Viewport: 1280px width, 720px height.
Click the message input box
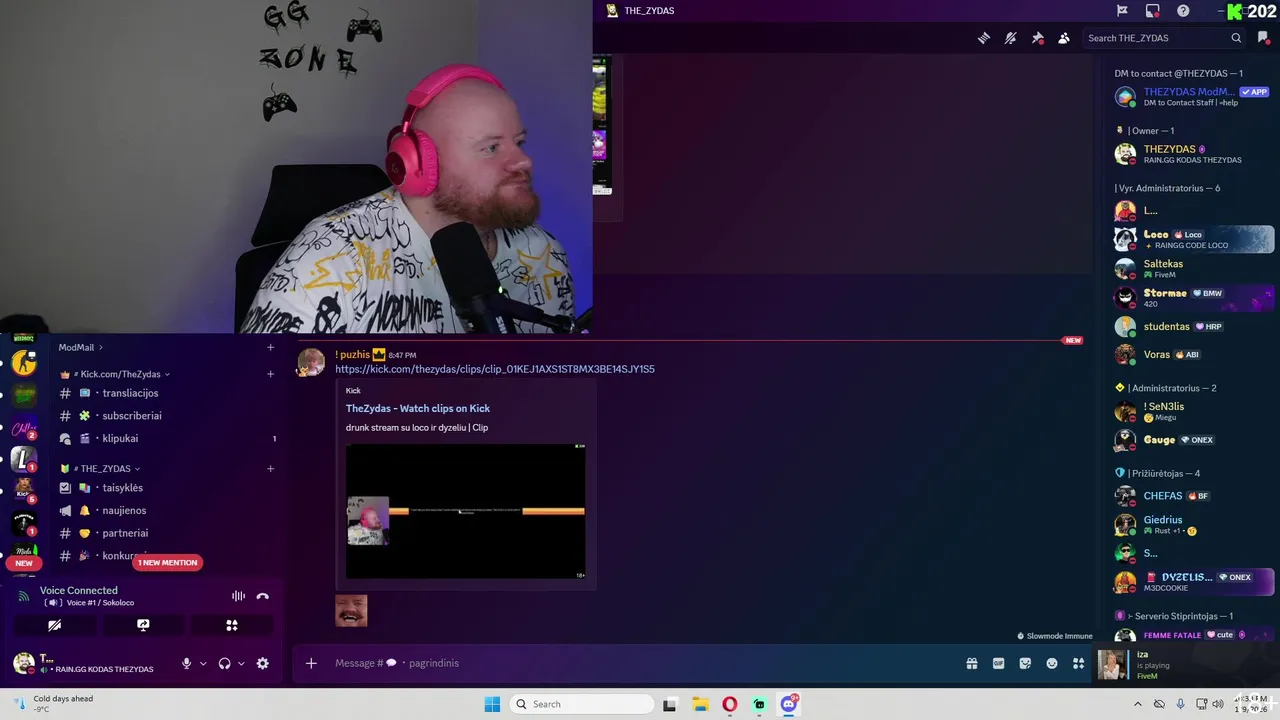point(640,663)
